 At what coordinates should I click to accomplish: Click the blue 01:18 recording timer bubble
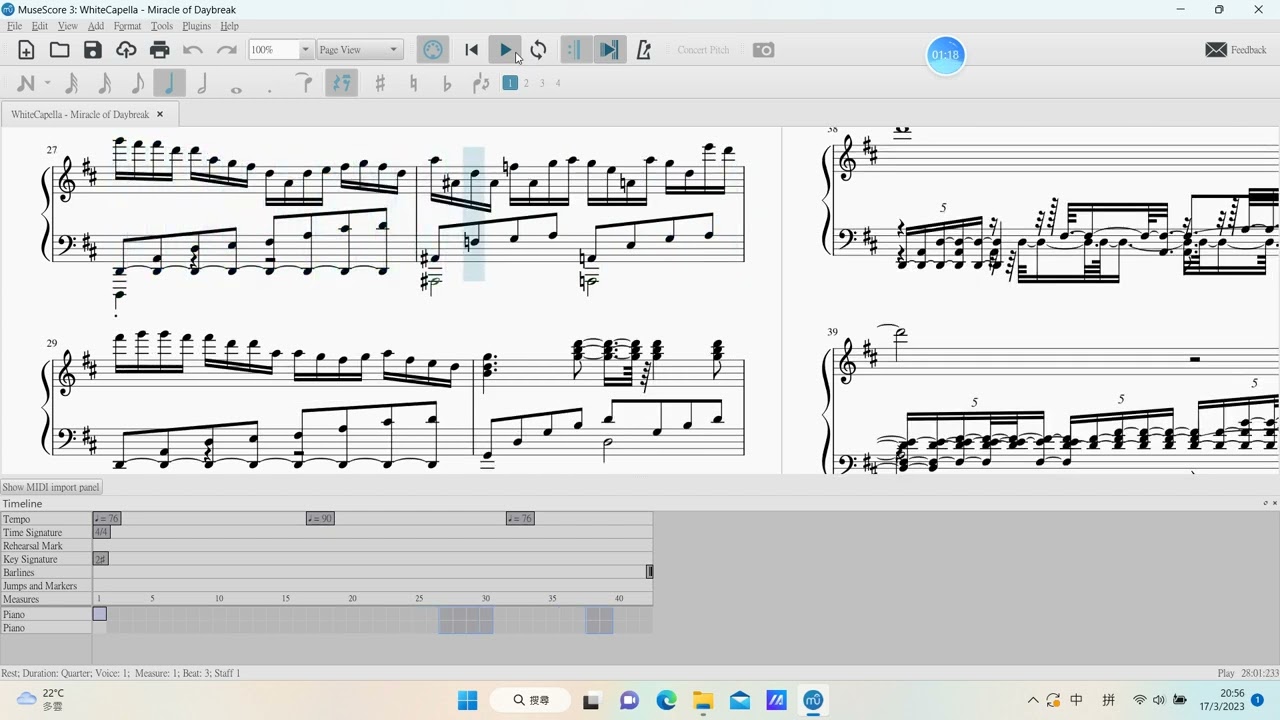pyautogui.click(x=945, y=55)
